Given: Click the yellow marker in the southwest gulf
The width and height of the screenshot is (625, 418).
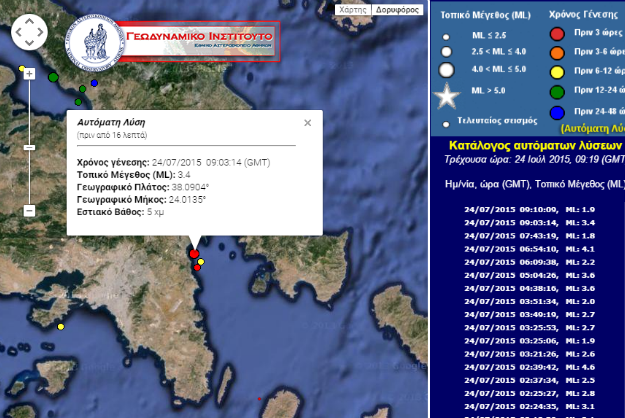Looking at the screenshot, I should coord(61,327).
